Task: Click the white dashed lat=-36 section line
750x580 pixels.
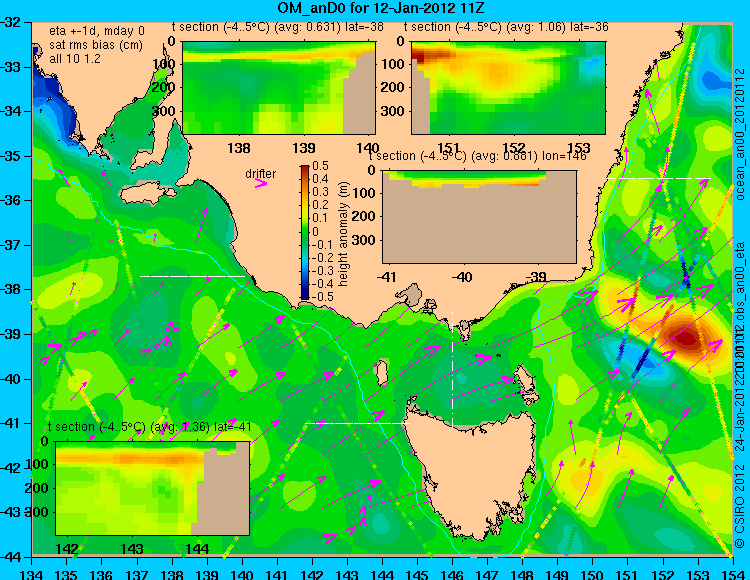Action: coord(658,178)
